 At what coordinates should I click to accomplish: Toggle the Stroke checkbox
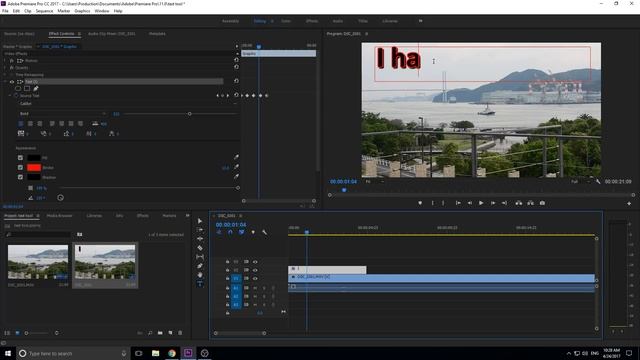pos(20,167)
